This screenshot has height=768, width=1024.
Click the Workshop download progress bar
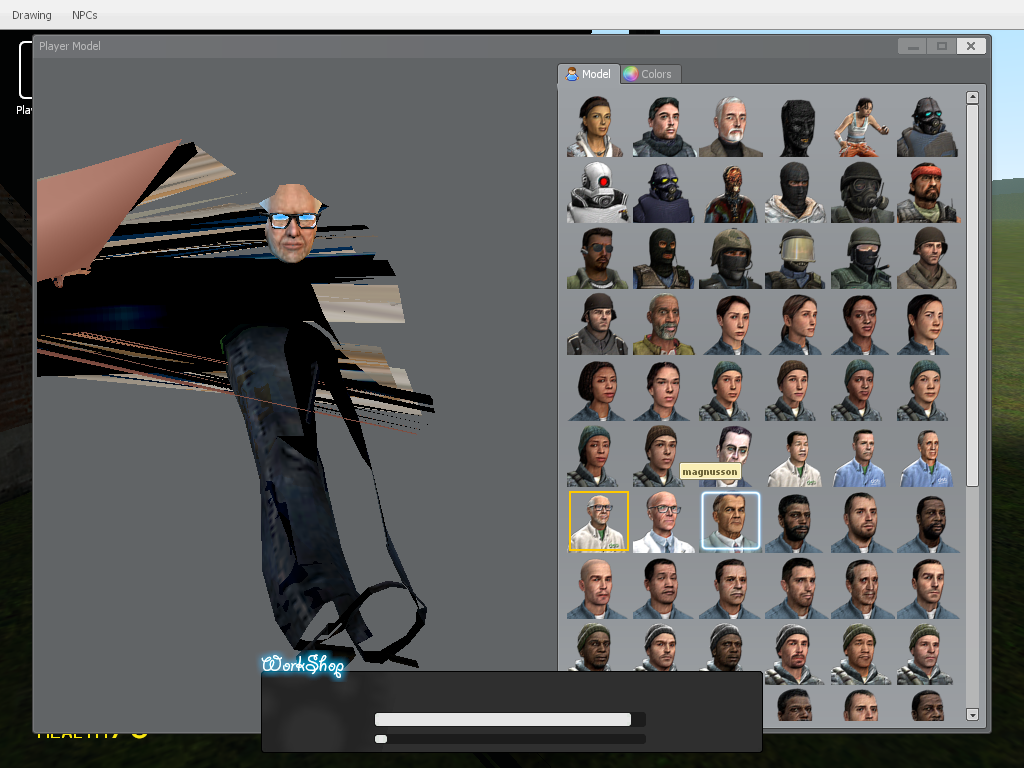510,720
